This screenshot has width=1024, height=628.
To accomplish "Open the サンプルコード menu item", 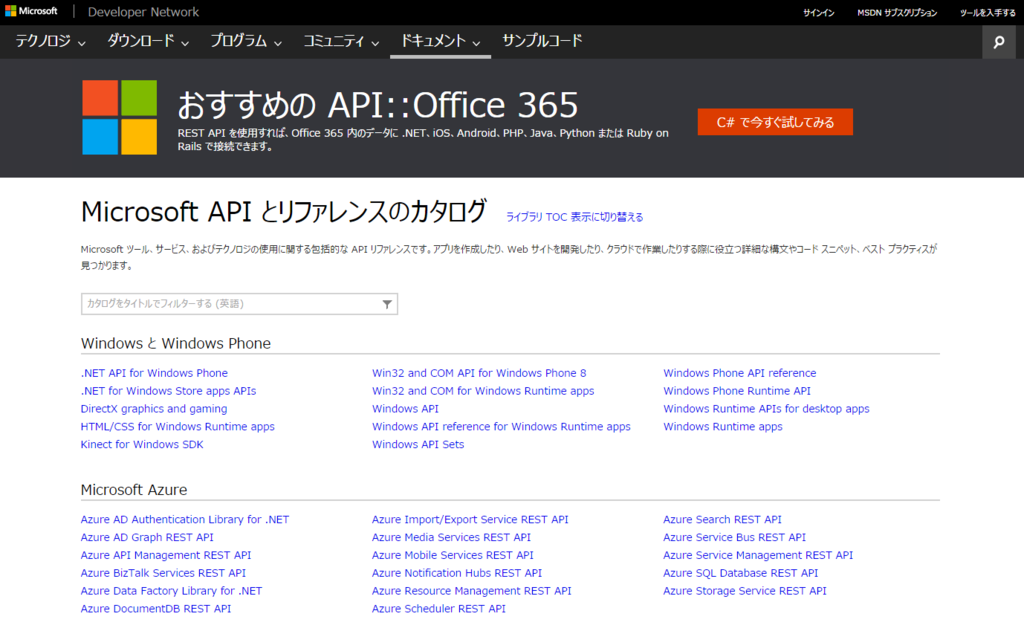I will pyautogui.click(x=542, y=40).
